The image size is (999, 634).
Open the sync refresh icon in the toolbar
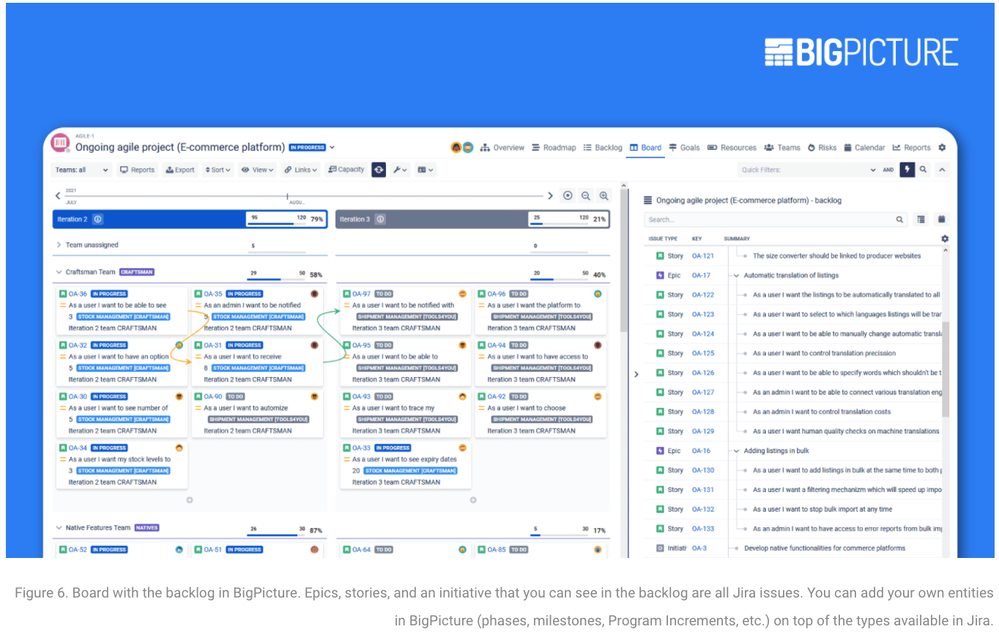[378, 170]
